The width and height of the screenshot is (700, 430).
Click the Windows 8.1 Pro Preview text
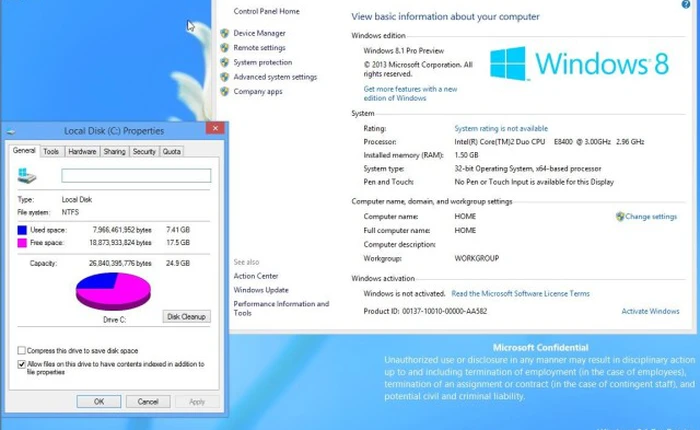pos(404,51)
